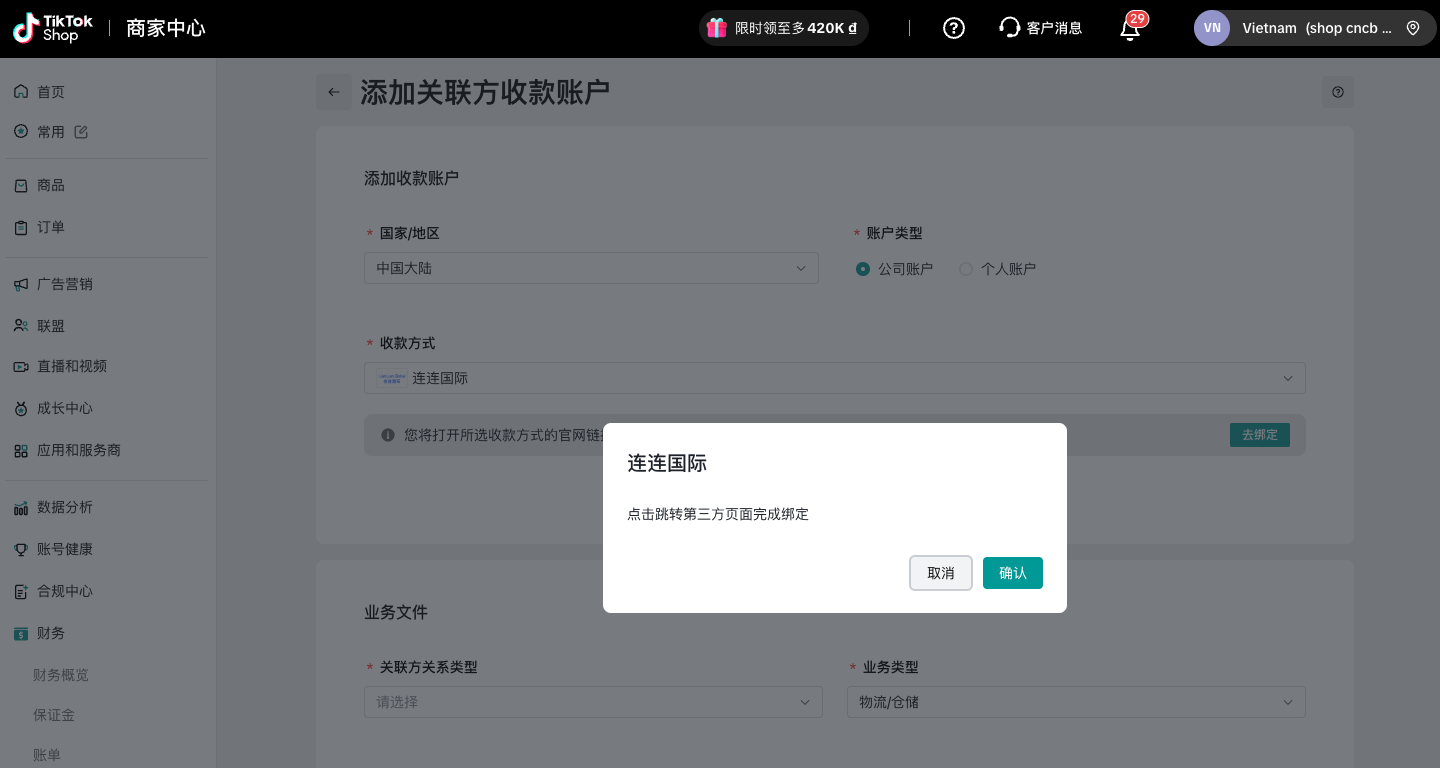Open notifications bell with 29 badge
The image size is (1440, 768).
tap(1130, 28)
